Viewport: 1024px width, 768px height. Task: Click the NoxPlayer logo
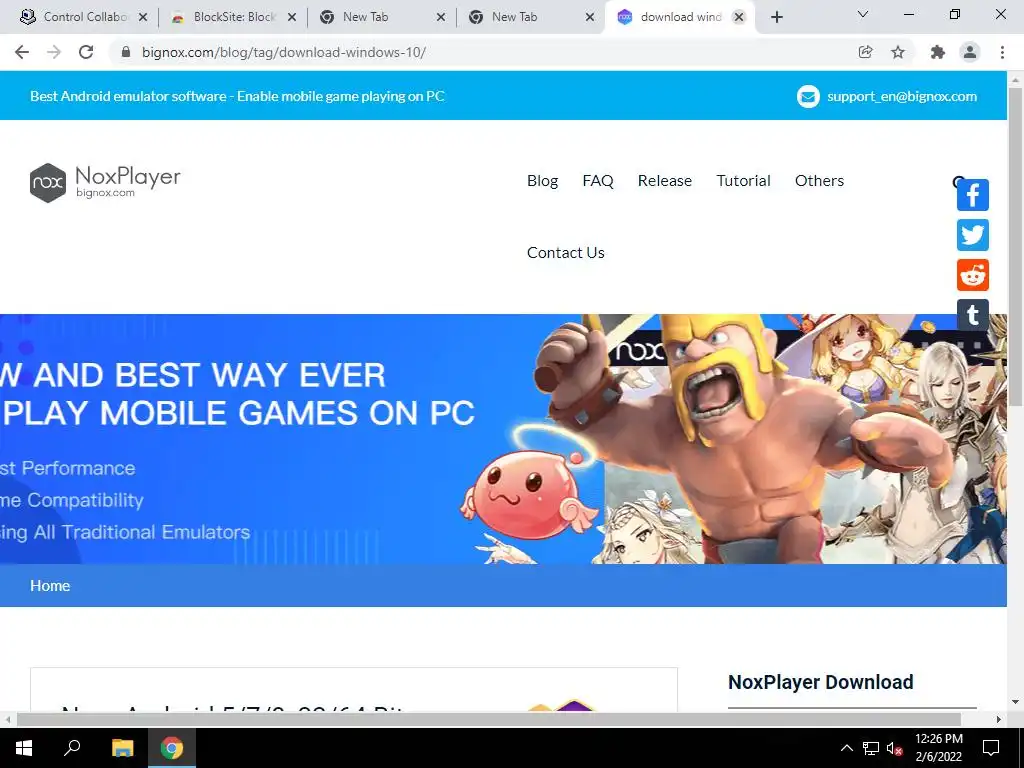point(105,182)
